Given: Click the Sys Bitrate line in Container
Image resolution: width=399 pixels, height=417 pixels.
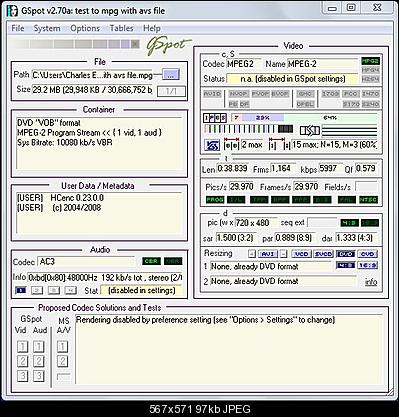Looking at the screenshot, I should pyautogui.click(x=65, y=143).
